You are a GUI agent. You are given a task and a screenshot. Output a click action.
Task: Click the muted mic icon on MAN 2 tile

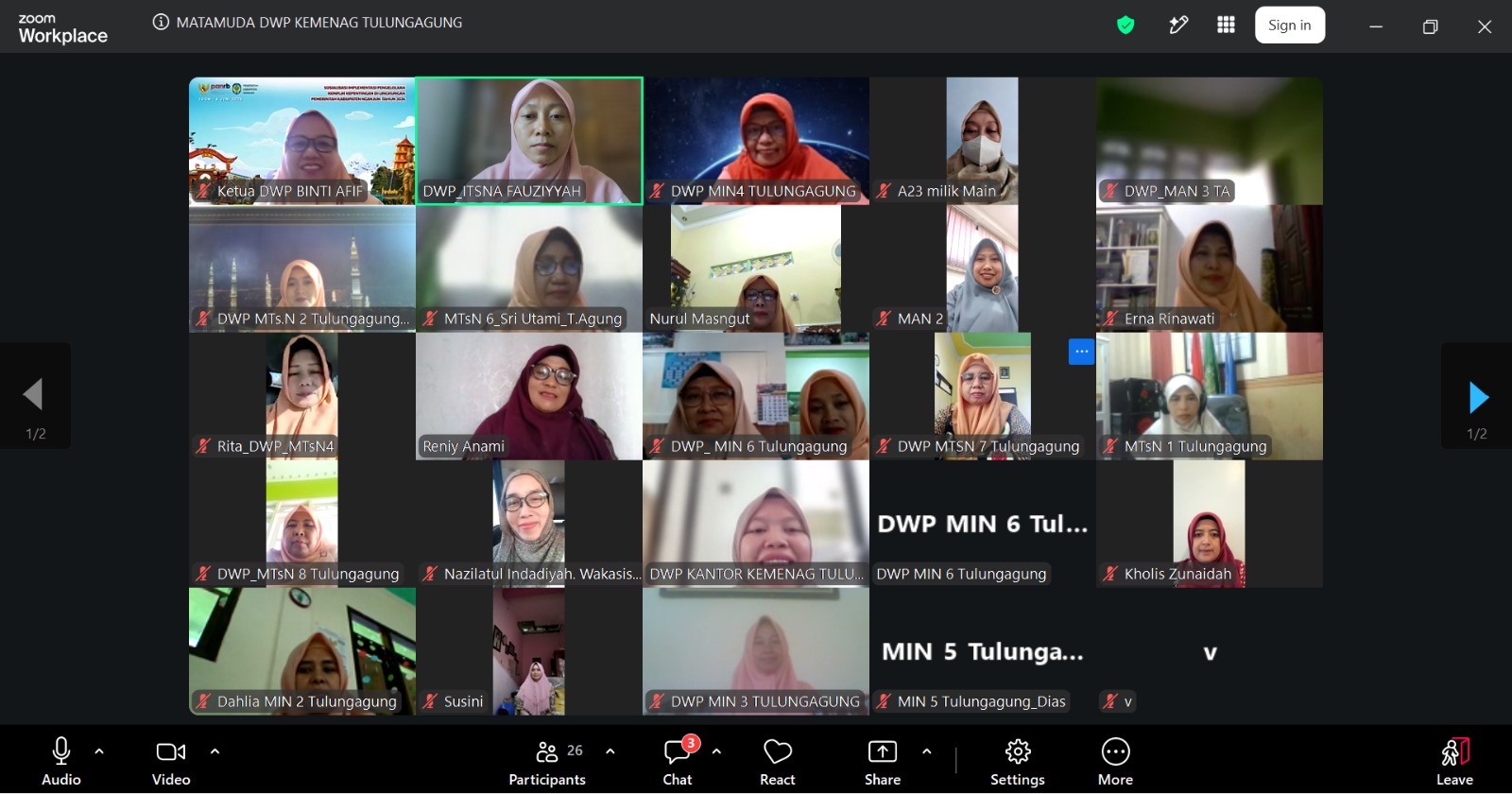point(884,319)
